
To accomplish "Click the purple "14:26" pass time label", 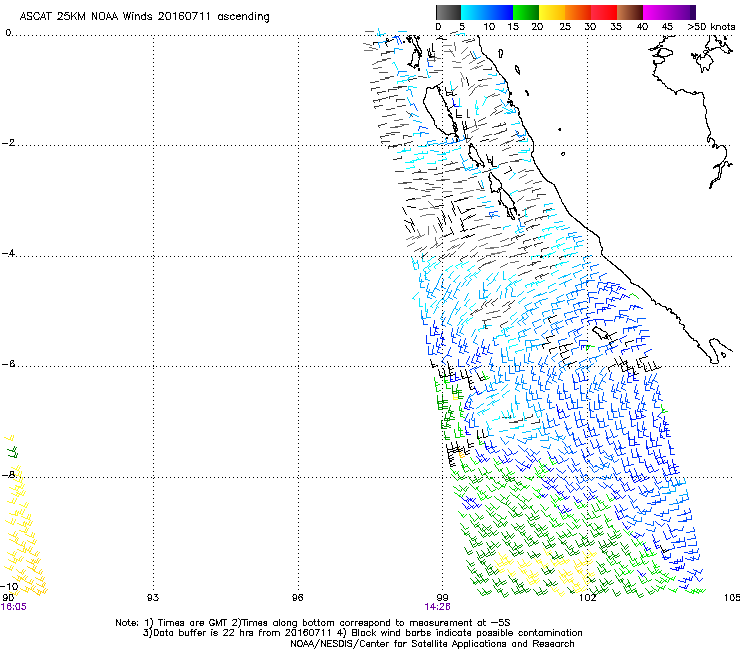I will pos(437,607).
